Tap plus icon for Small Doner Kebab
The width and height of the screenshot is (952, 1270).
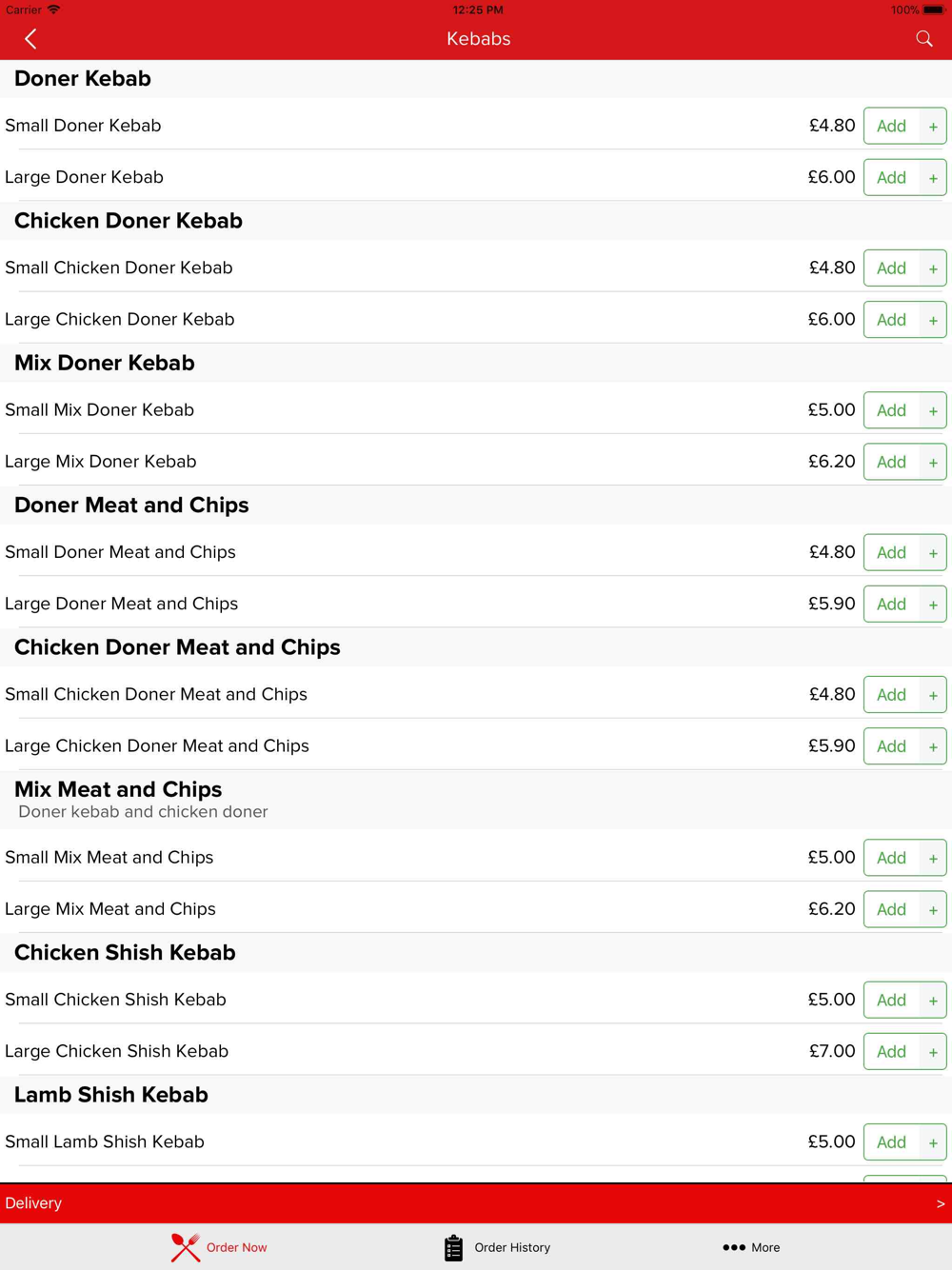(933, 127)
